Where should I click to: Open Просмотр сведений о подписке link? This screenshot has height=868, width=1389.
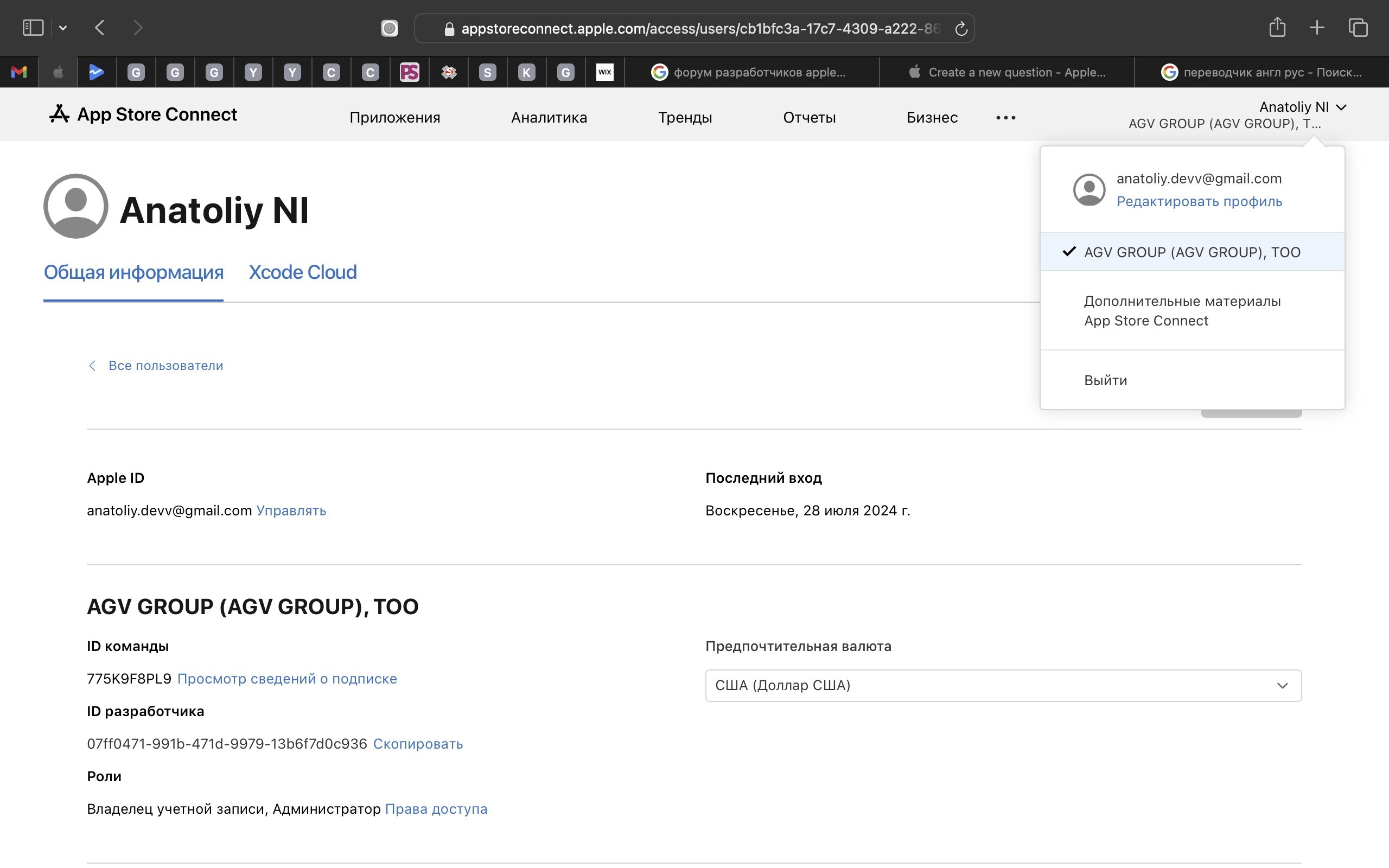(287, 679)
